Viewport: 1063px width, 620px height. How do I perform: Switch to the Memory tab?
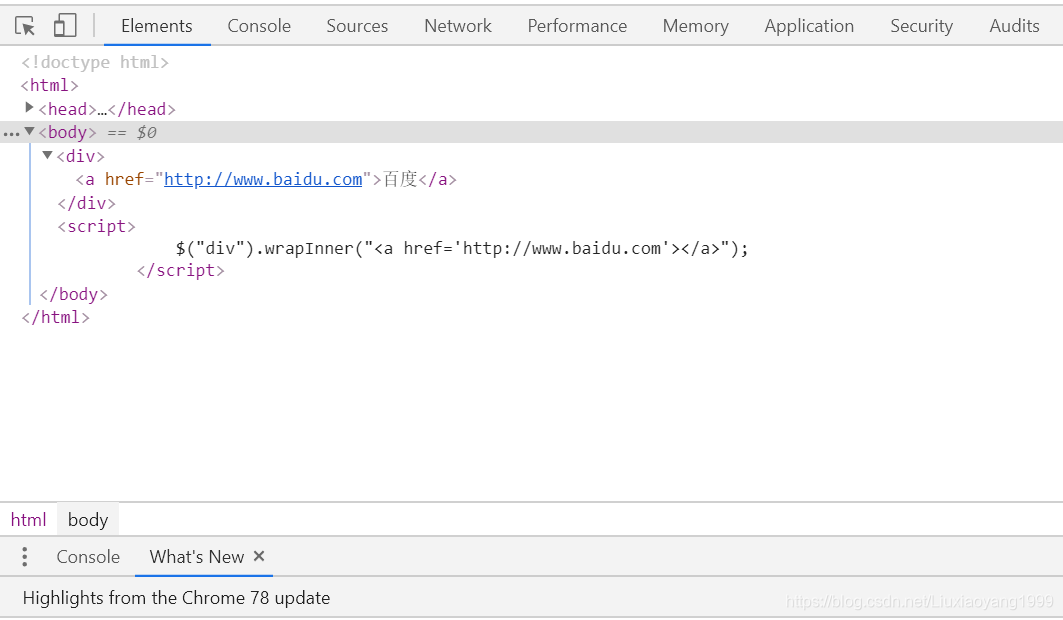[696, 26]
